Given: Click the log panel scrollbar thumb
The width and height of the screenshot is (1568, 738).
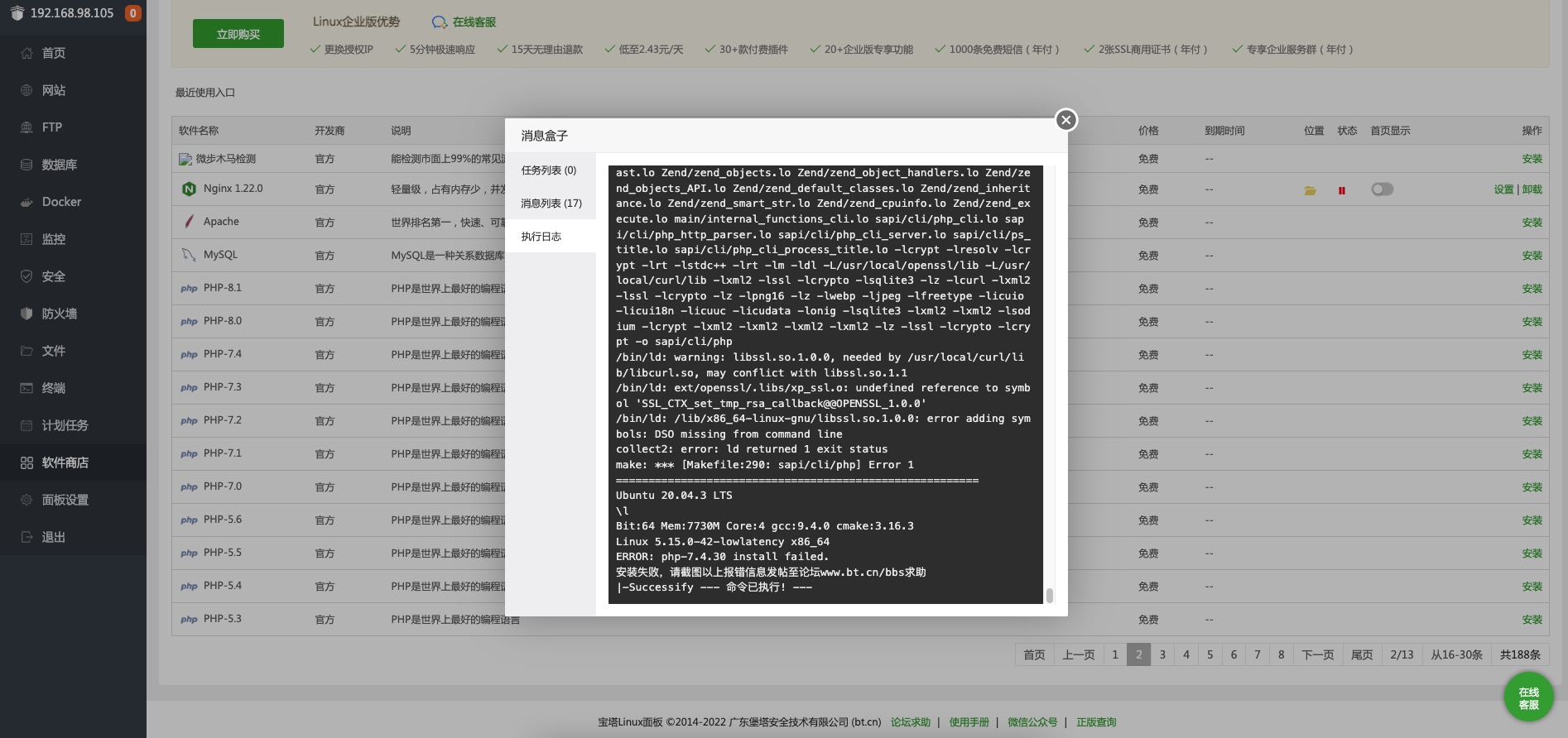Looking at the screenshot, I should point(1049,595).
